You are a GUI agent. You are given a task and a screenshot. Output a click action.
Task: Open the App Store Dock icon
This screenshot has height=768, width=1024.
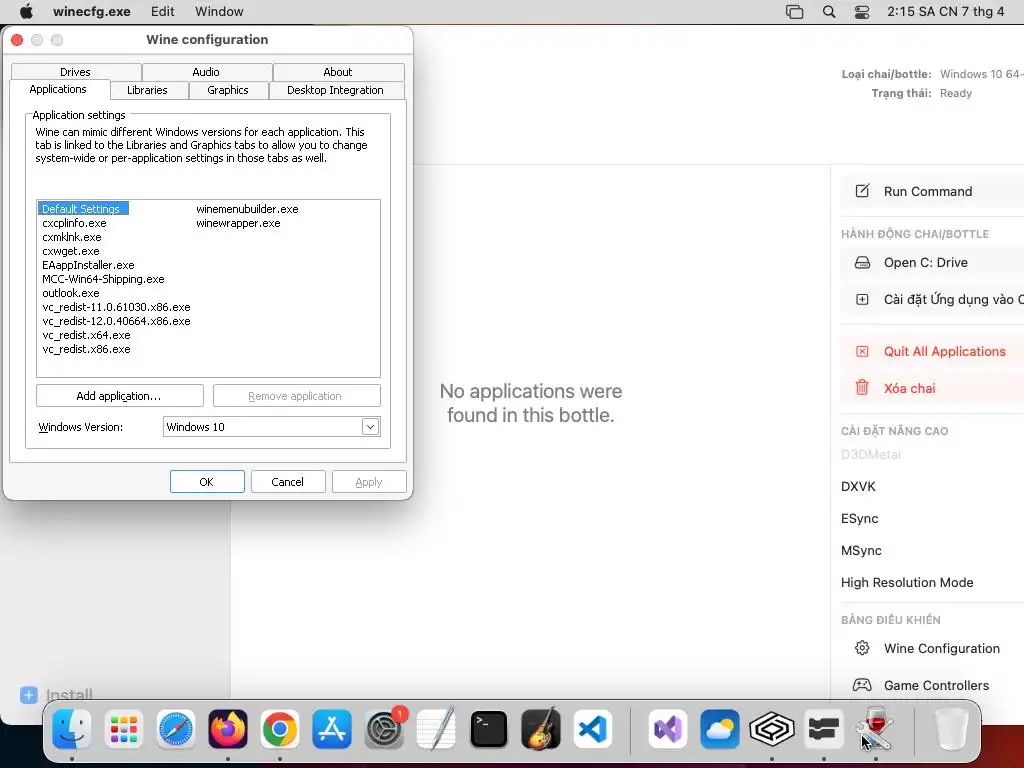click(332, 729)
